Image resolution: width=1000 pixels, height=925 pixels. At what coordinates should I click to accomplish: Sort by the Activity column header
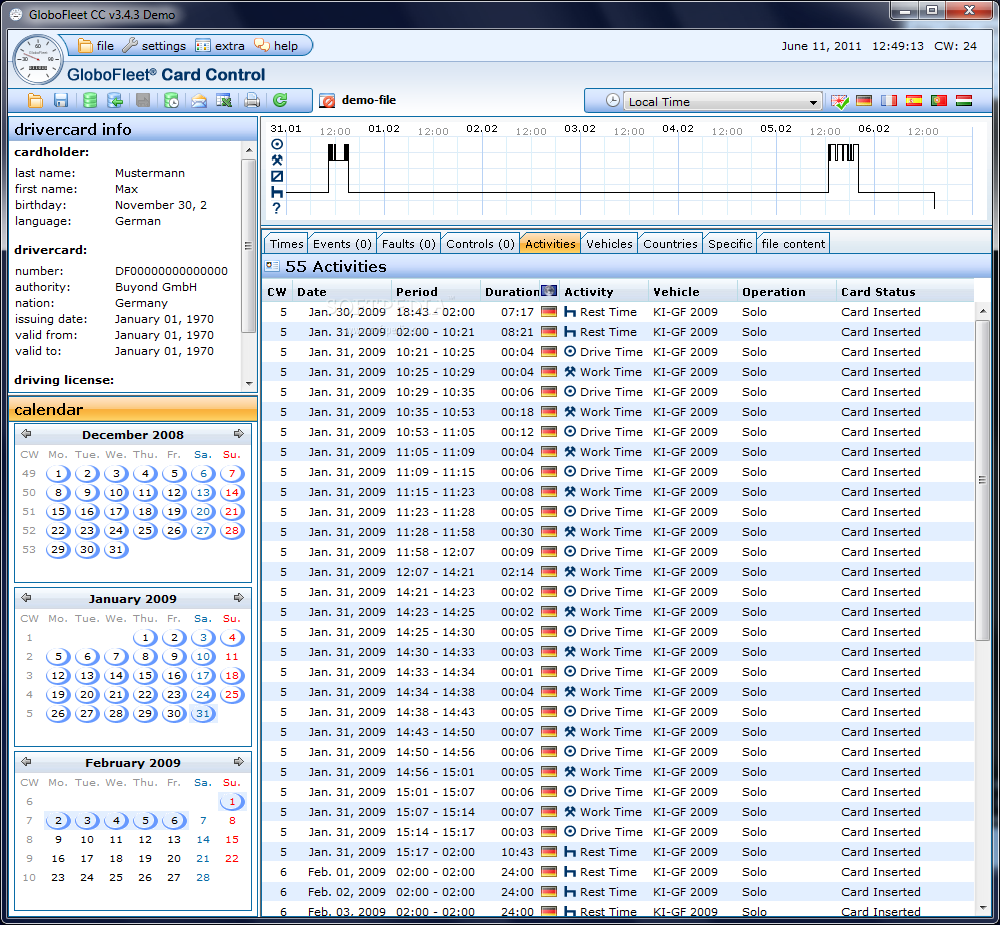[x=603, y=292]
